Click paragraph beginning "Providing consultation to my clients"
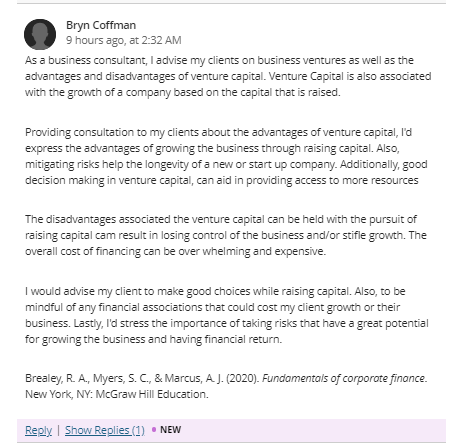 (226, 156)
